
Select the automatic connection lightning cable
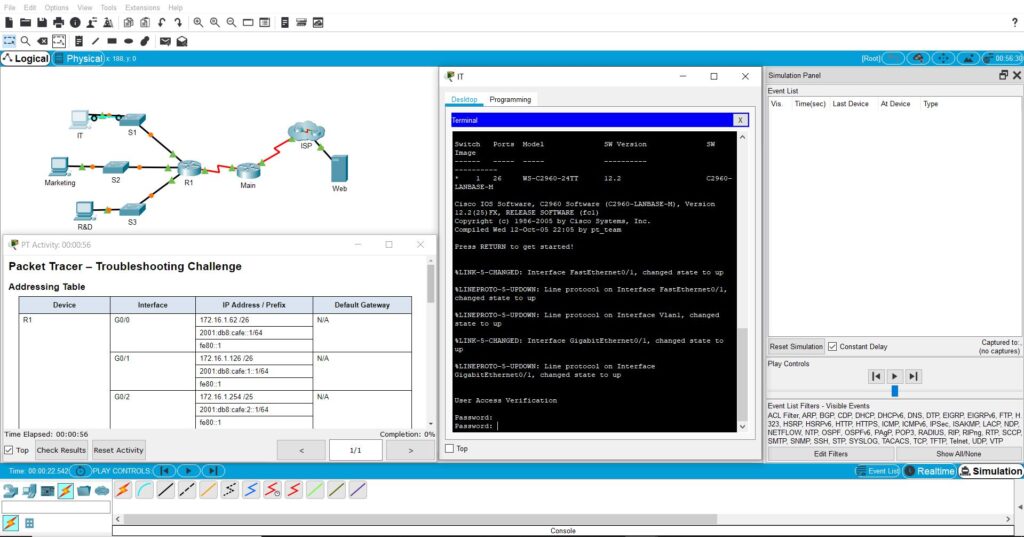(x=122, y=490)
